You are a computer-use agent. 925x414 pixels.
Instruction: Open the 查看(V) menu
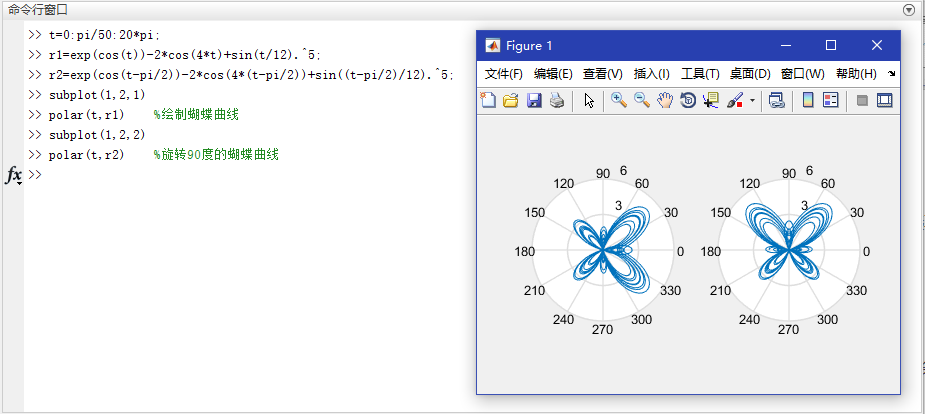(x=603, y=74)
